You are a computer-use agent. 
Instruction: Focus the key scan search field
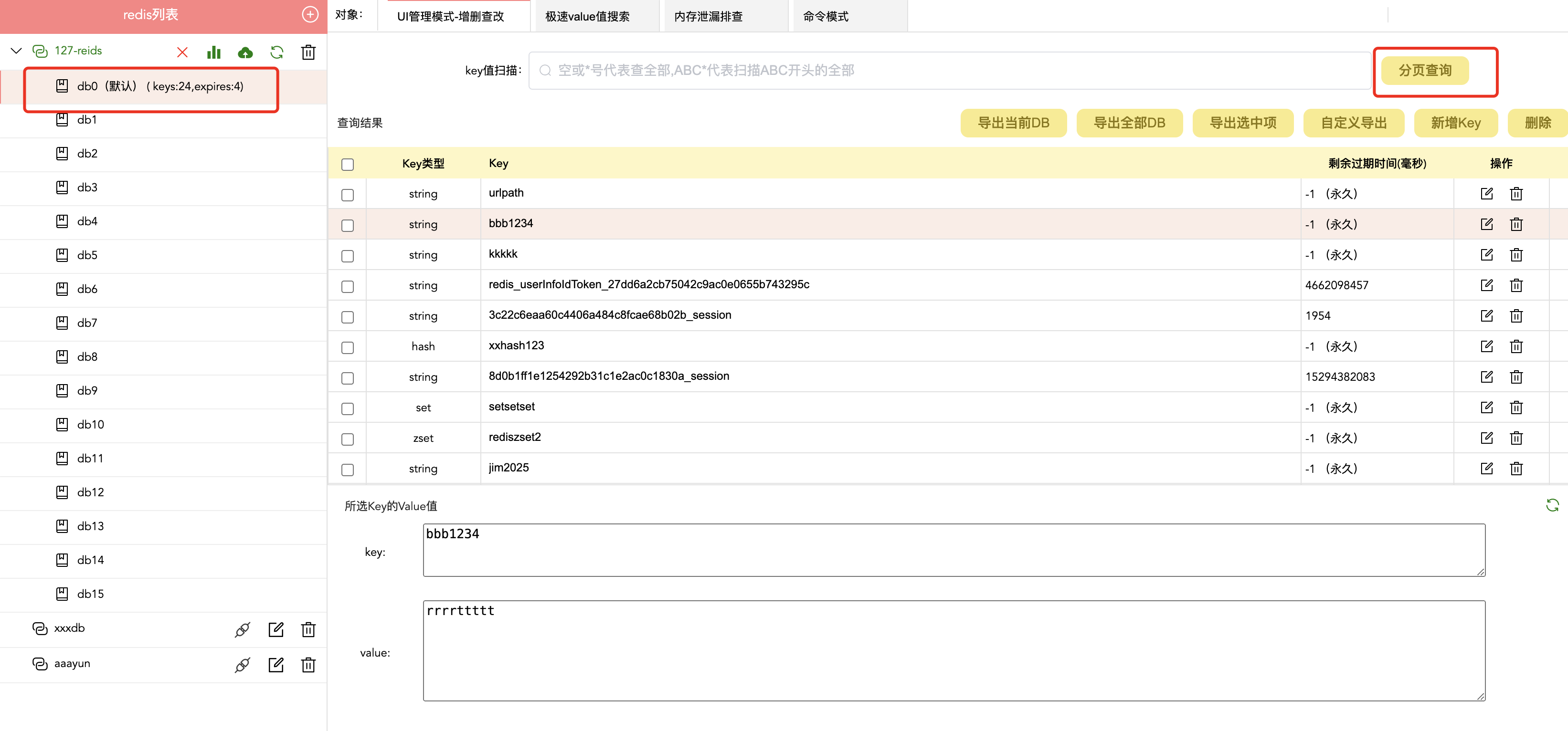[x=950, y=71]
